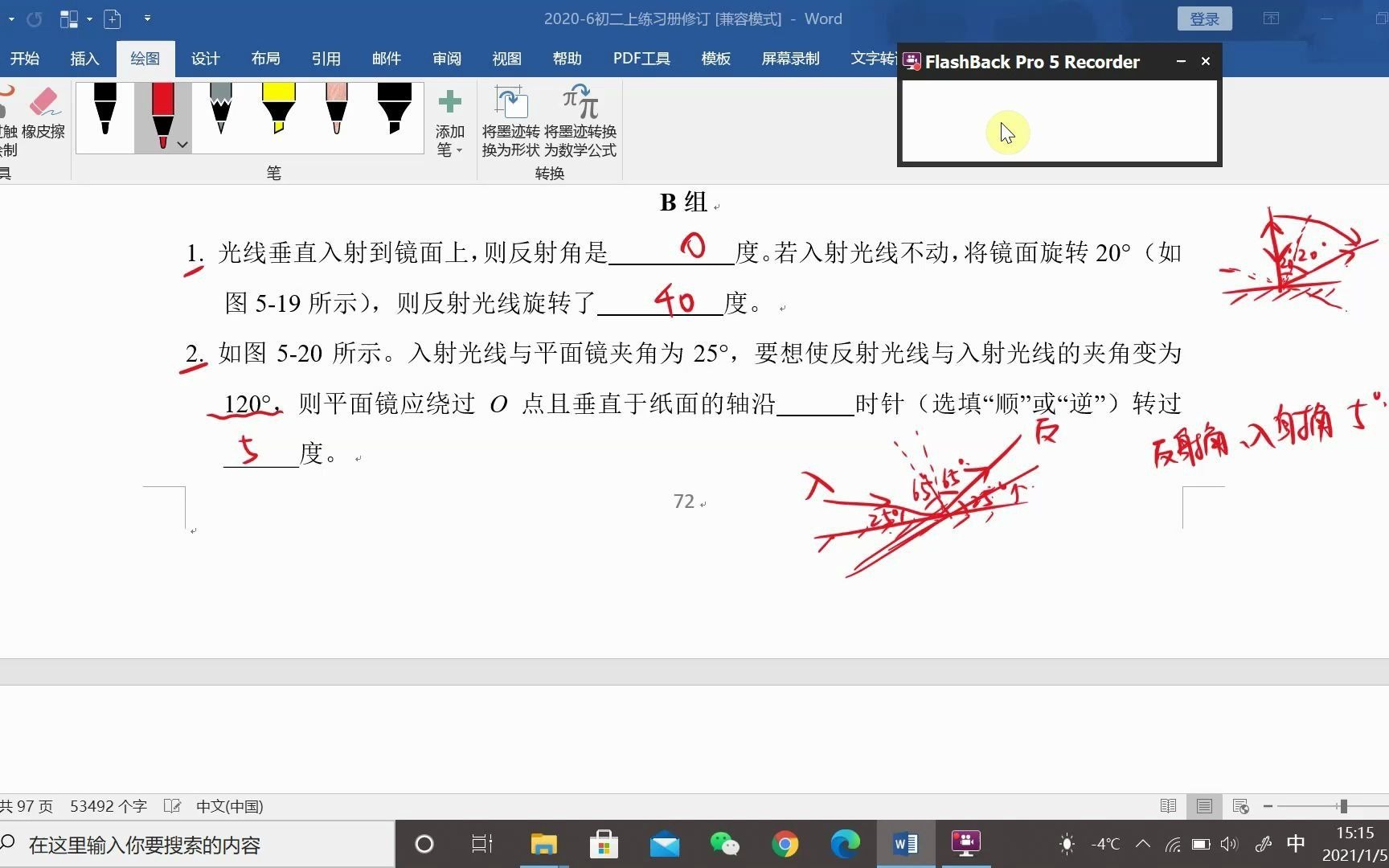Switch to Print Layout view
This screenshot has width=1389, height=868.
1204,806
